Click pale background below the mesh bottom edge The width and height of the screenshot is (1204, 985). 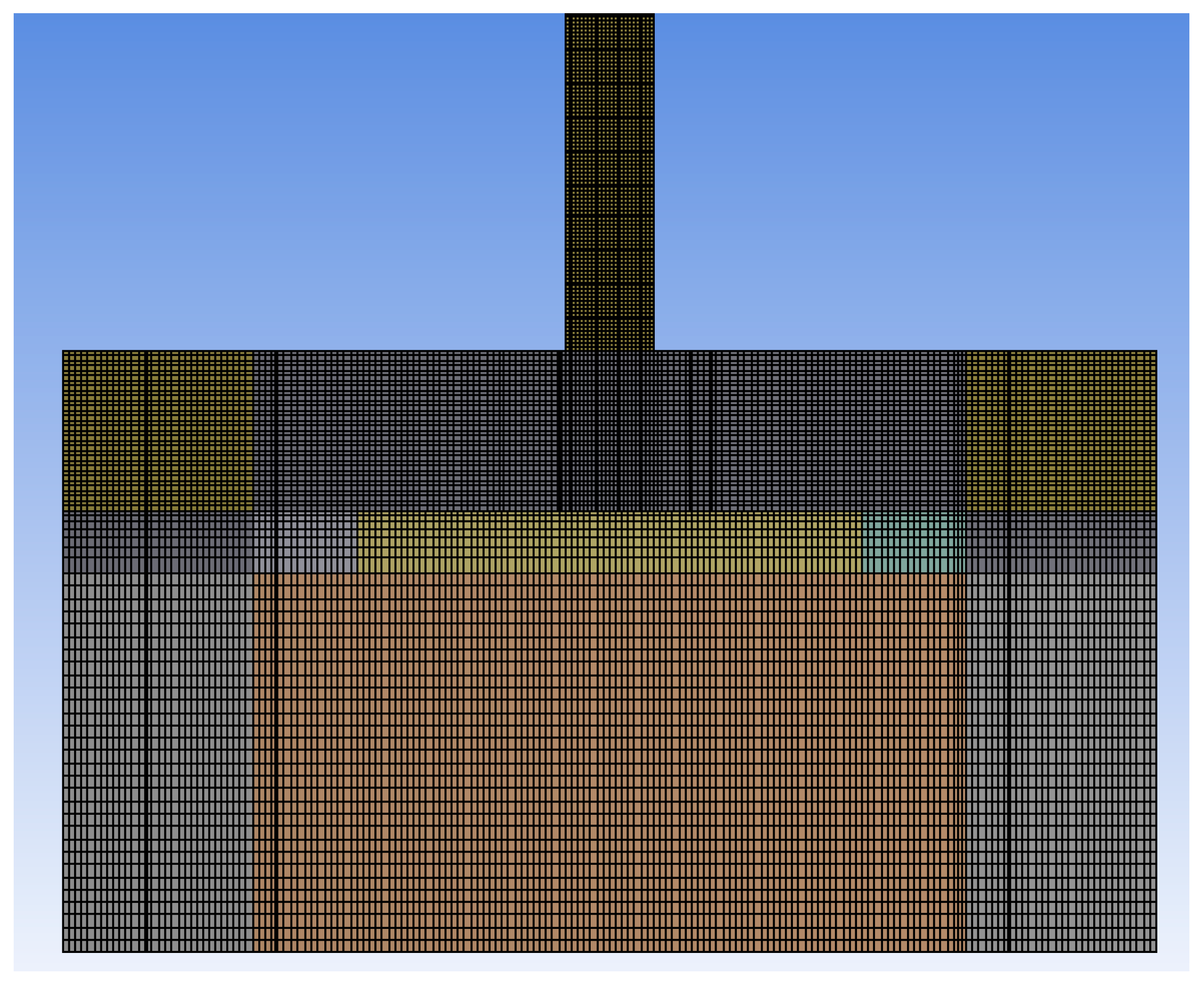tap(609, 962)
